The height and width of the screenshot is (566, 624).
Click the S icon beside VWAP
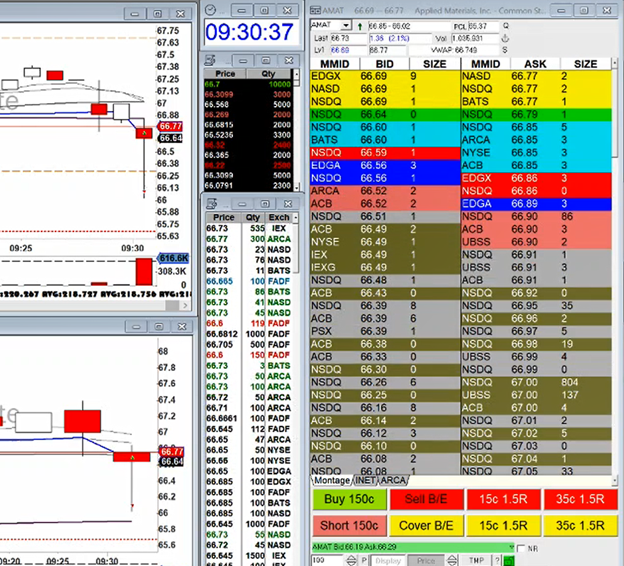pos(506,48)
